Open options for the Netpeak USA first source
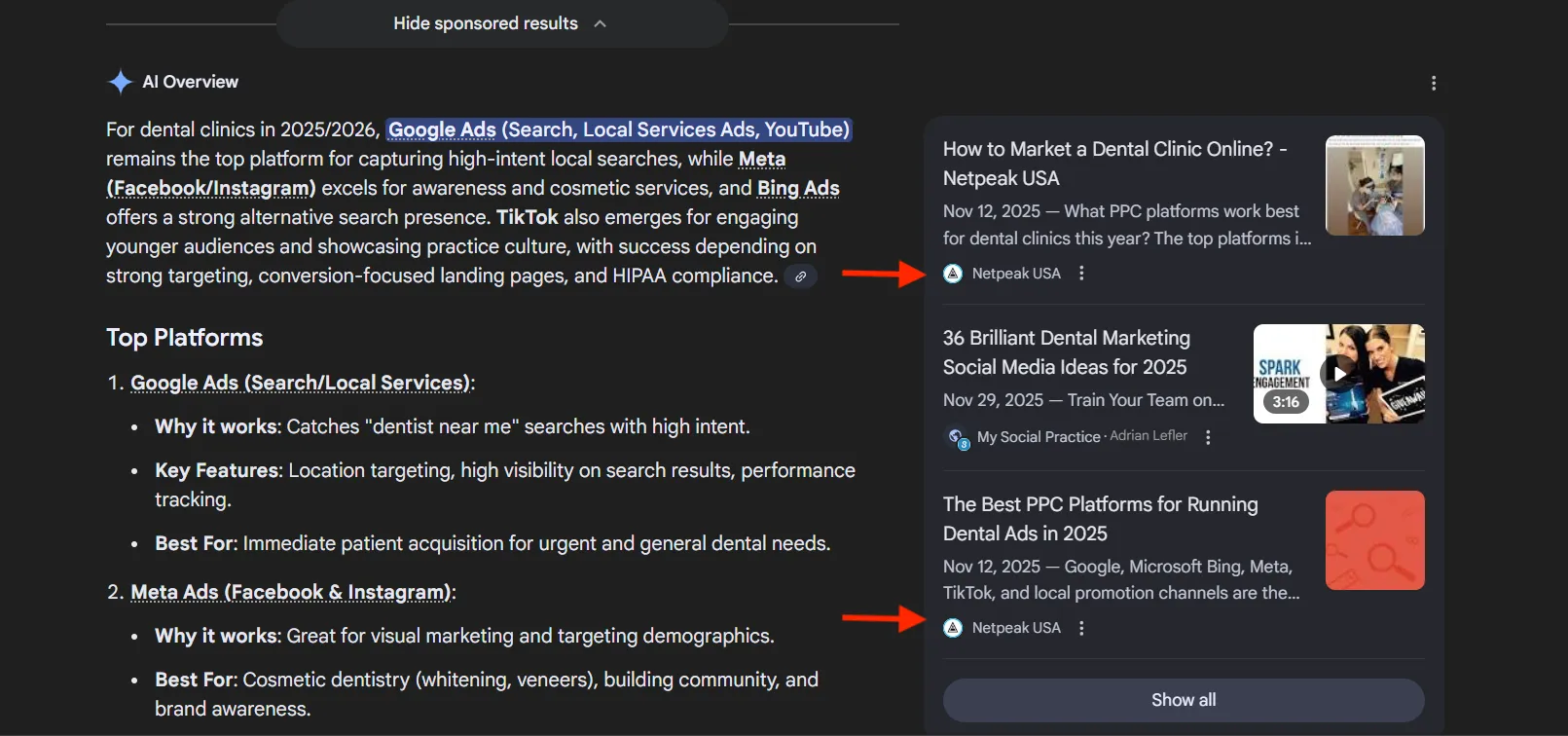 (x=1080, y=274)
